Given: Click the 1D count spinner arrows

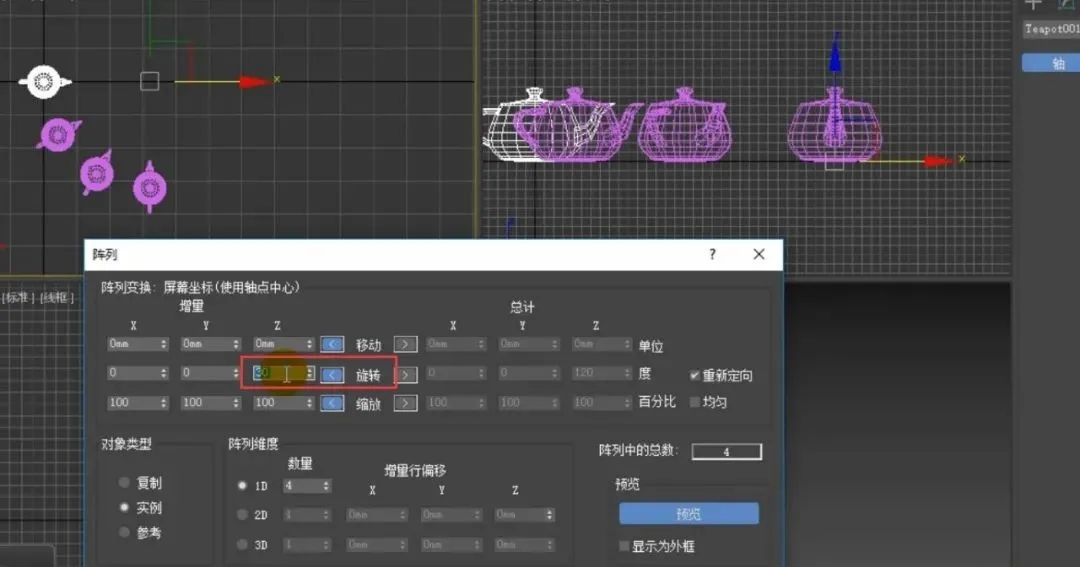Looking at the screenshot, I should click(326, 486).
